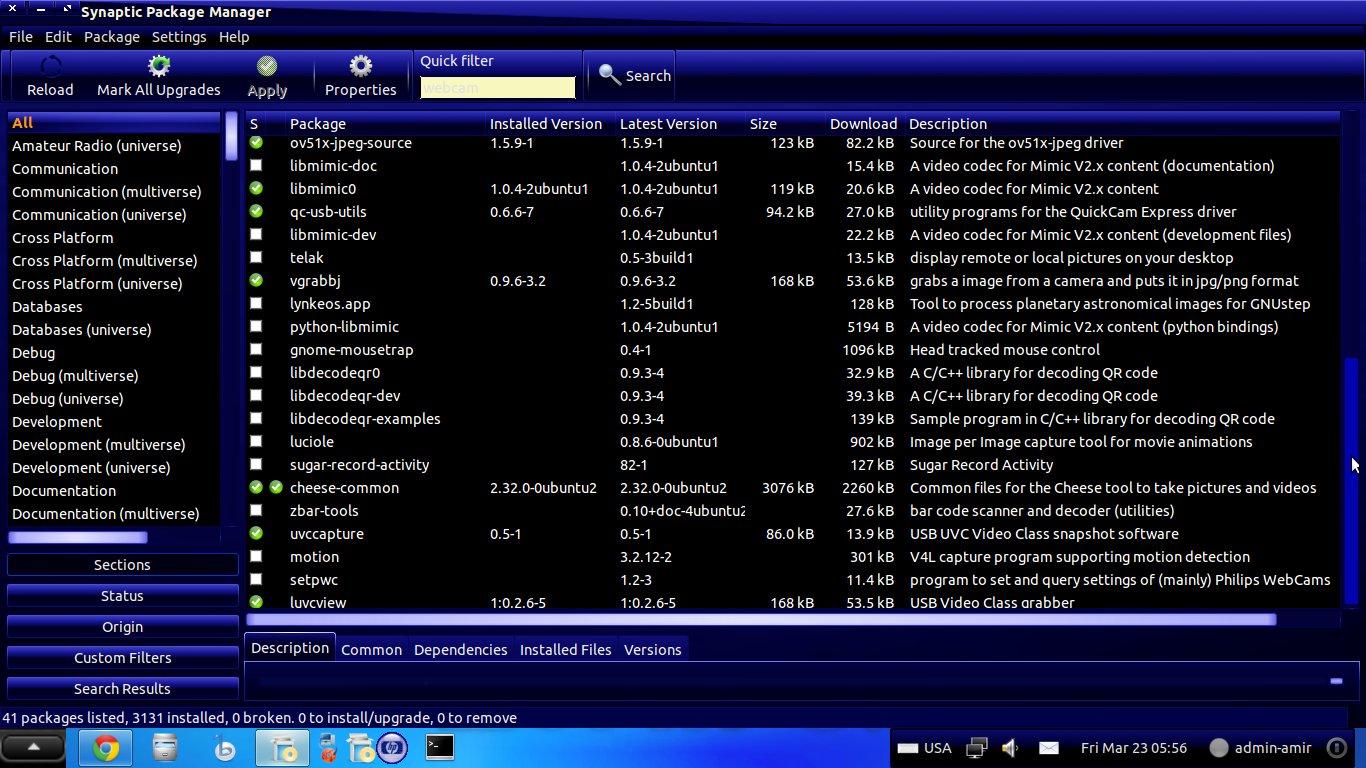The height and width of the screenshot is (768, 1366).
Task: Mark the libmimic-dev package checkbox
Action: [256, 234]
